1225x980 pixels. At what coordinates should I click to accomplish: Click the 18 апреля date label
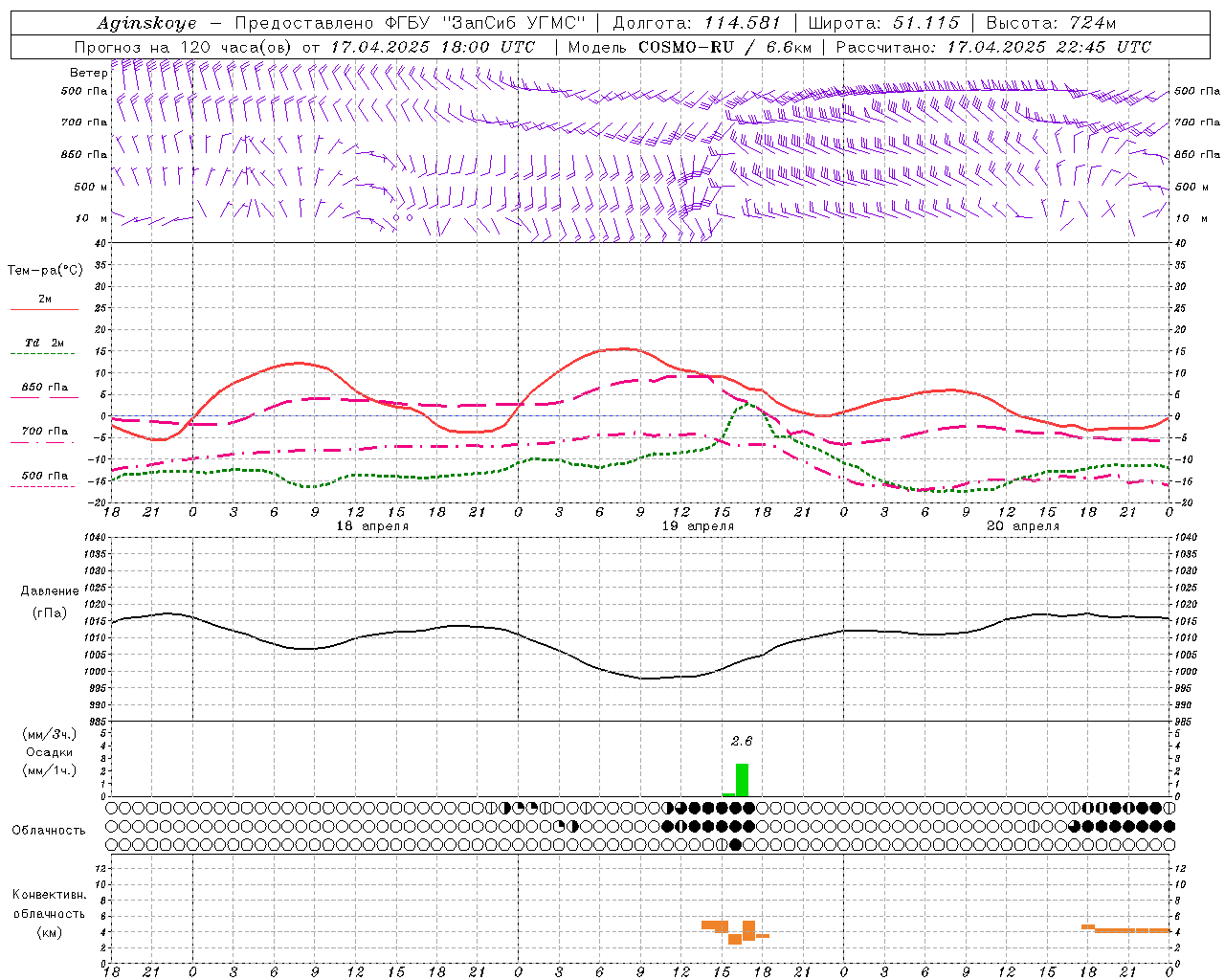tap(372, 526)
